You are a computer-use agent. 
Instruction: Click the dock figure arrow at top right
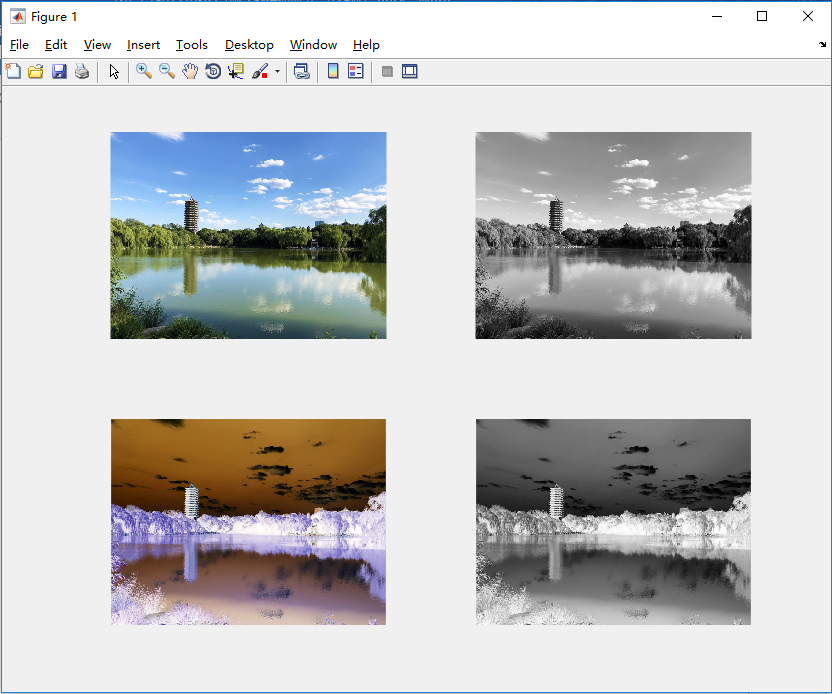[x=822, y=45]
